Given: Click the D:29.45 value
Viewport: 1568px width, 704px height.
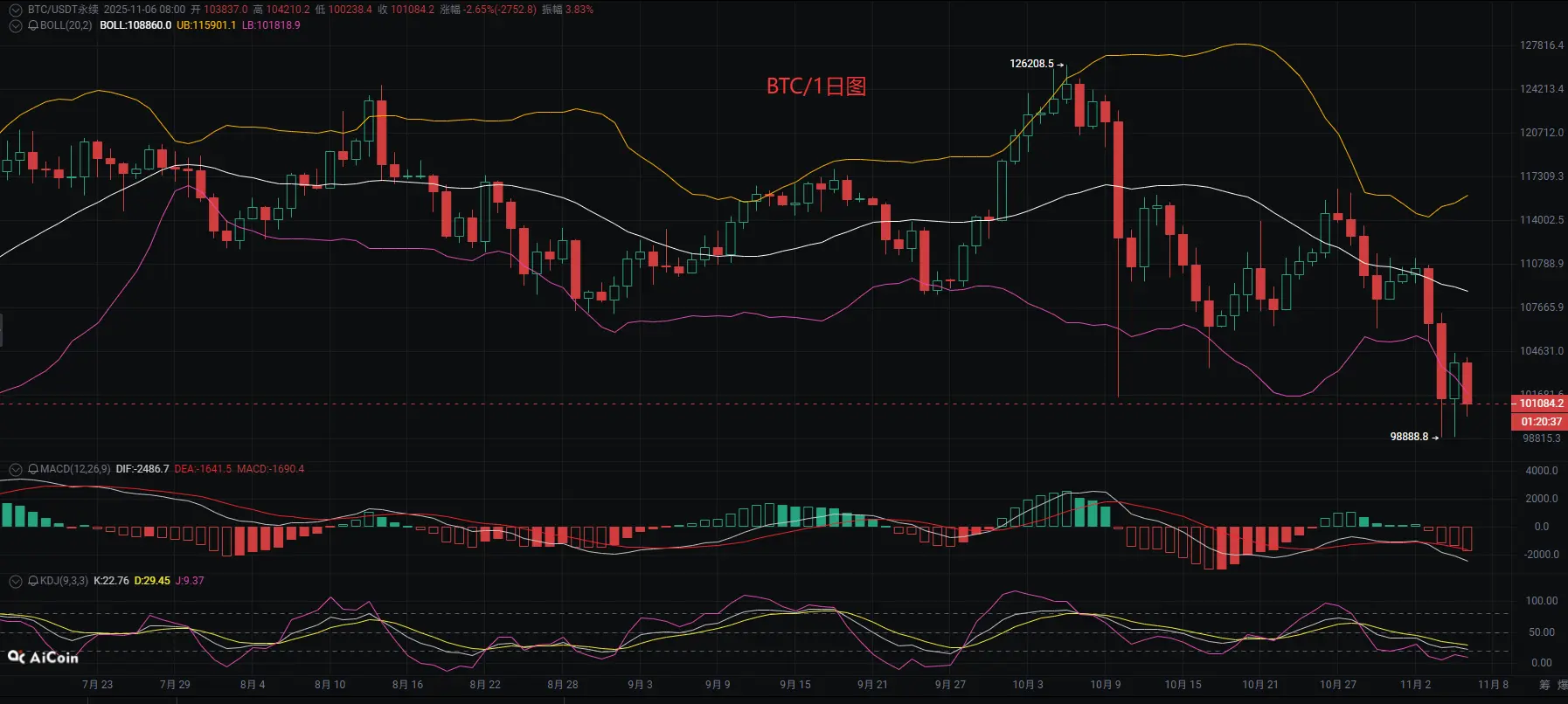Looking at the screenshot, I should click(x=152, y=581).
